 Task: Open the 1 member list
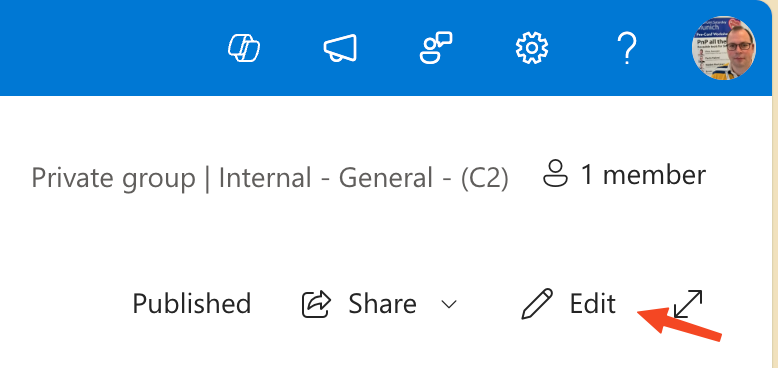624,175
